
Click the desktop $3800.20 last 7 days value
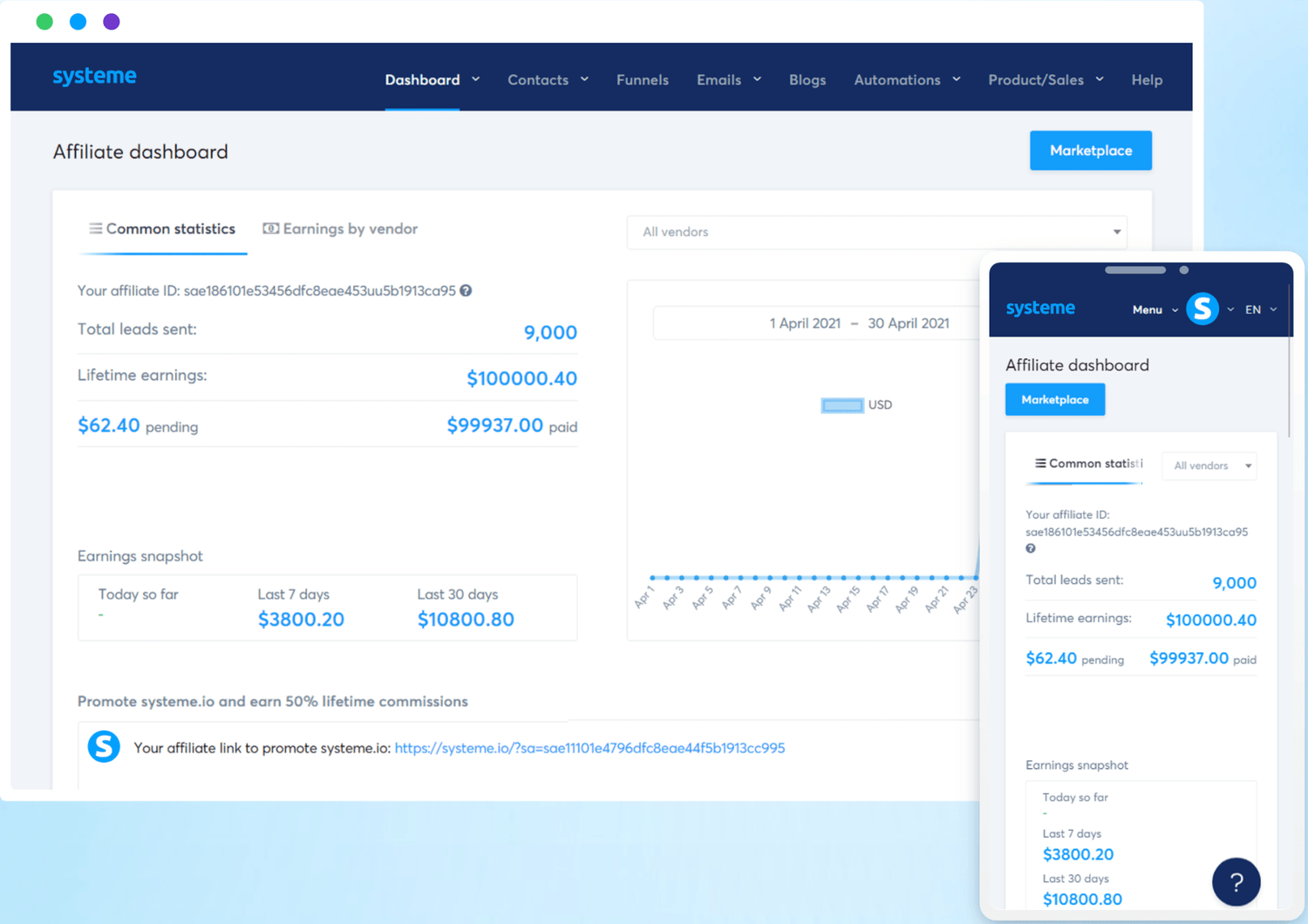(x=301, y=620)
